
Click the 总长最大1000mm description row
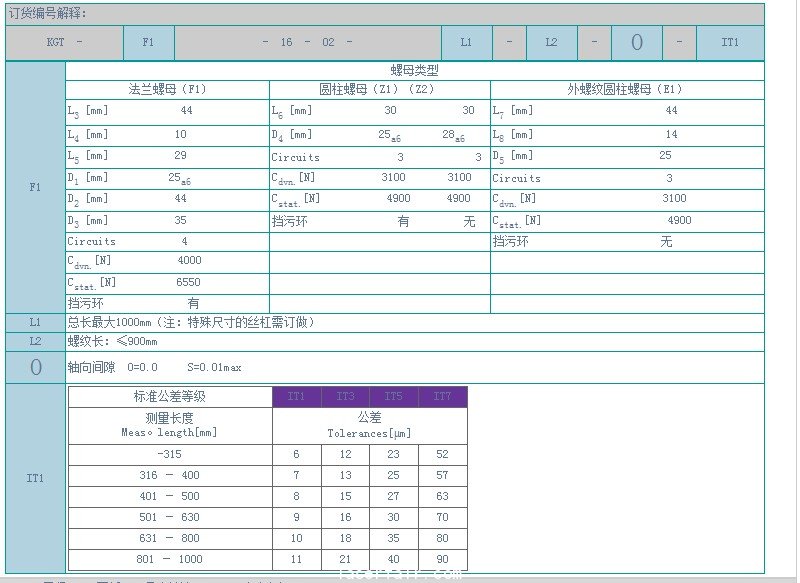click(x=190, y=322)
